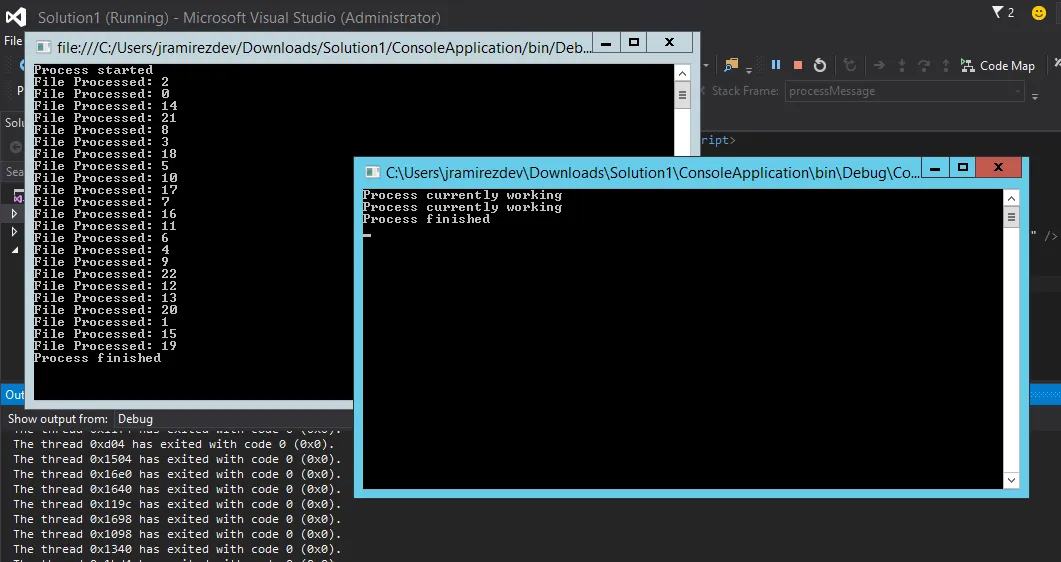This screenshot has width=1061, height=562.
Task: Click the Visual Studio logo icon
Action: (x=16, y=17)
